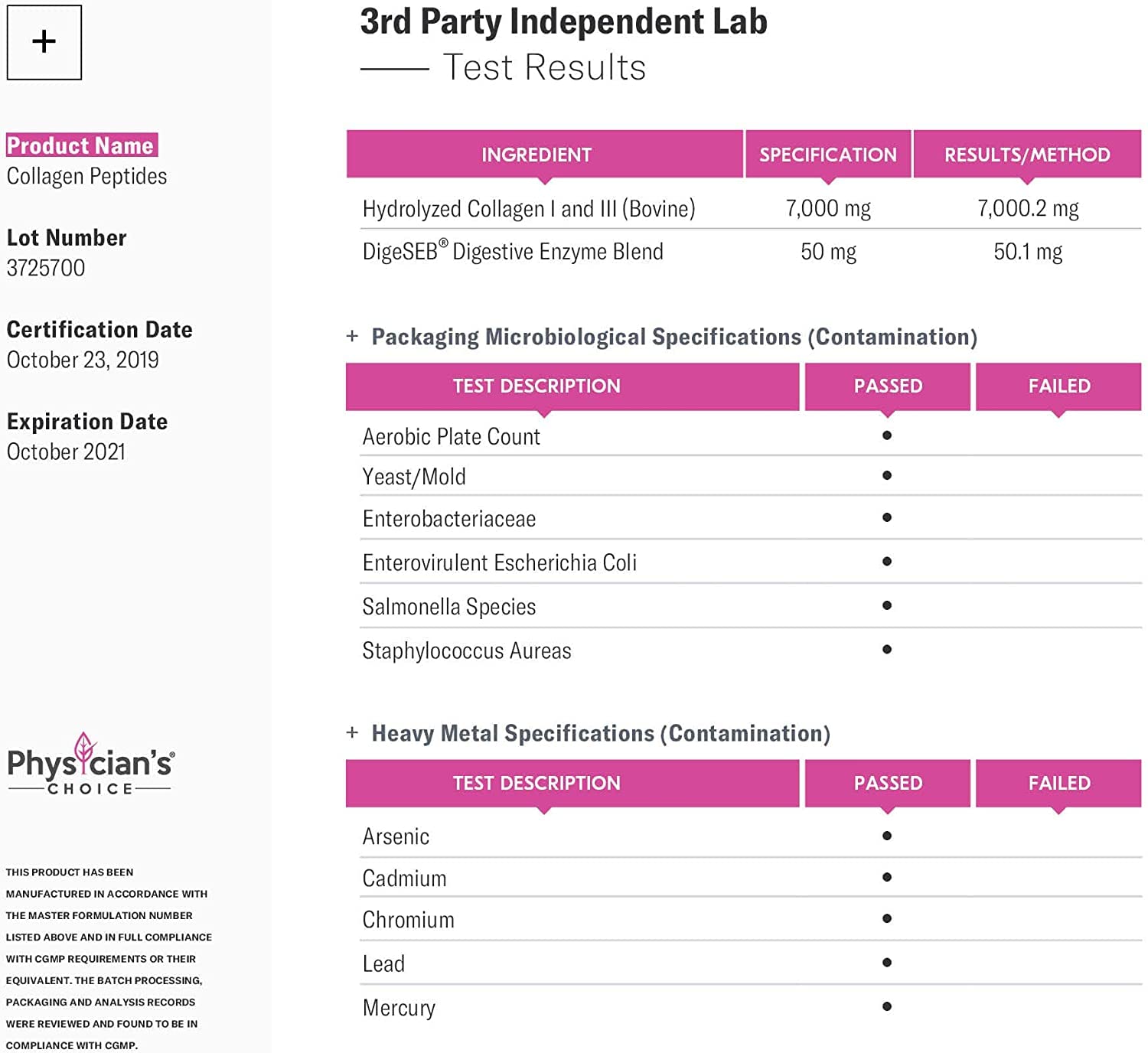The width and height of the screenshot is (1148, 1053).
Task: Click the plus icon box at top left
Action: tap(44, 42)
